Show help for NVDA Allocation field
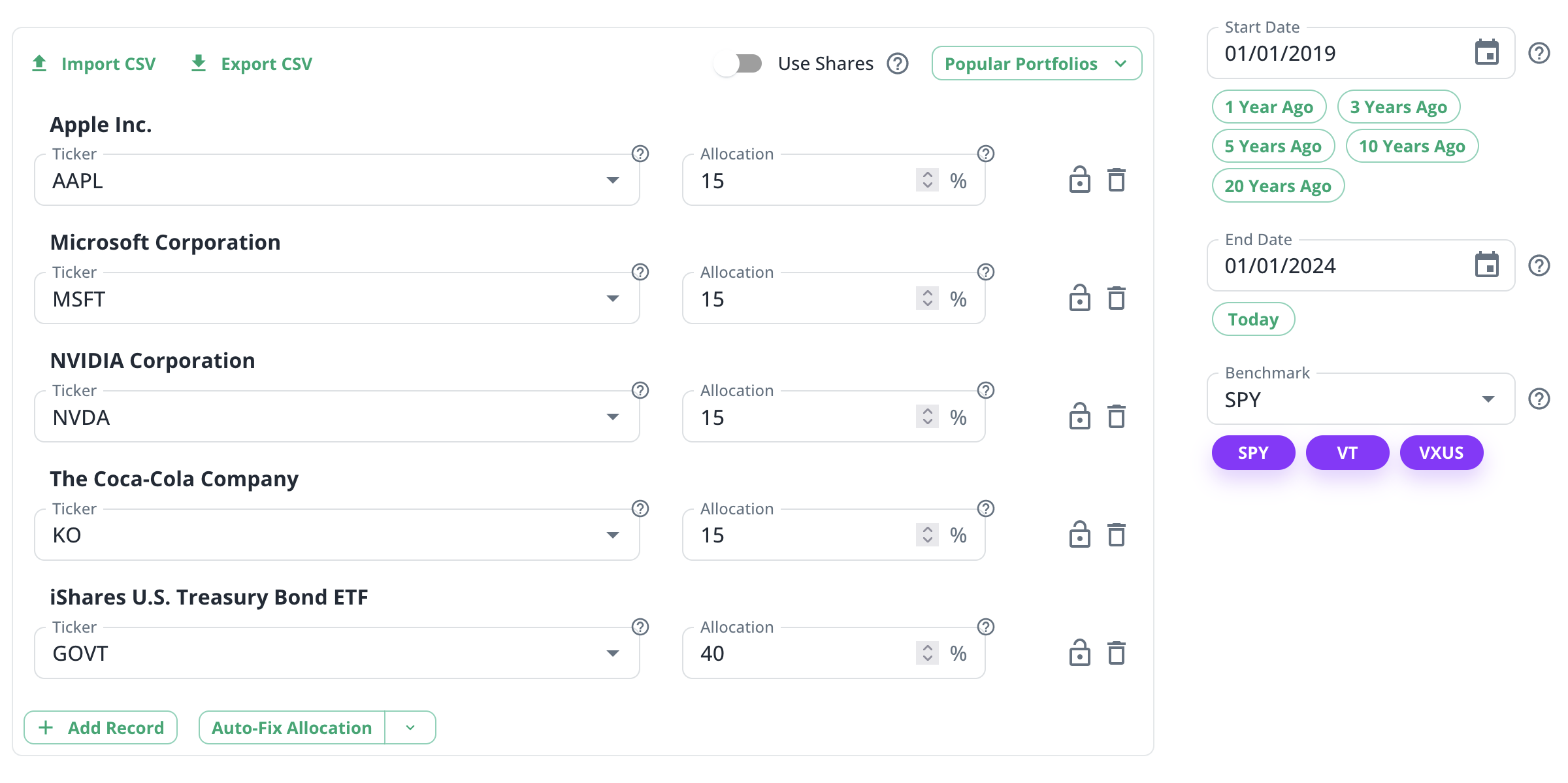Screen dimensions: 1568x783 coord(985,390)
